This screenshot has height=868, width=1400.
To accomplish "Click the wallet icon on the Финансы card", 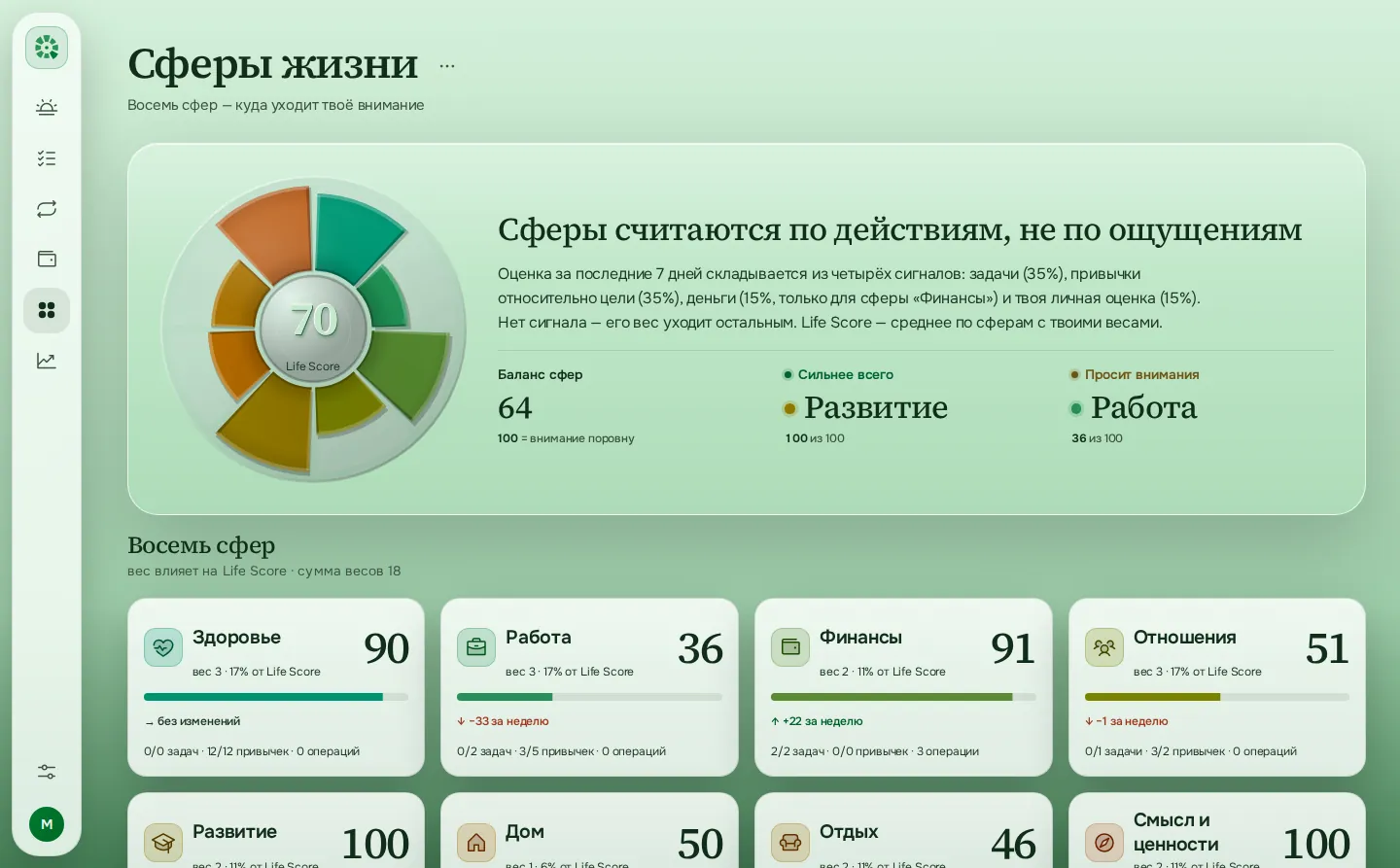I will (x=790, y=647).
